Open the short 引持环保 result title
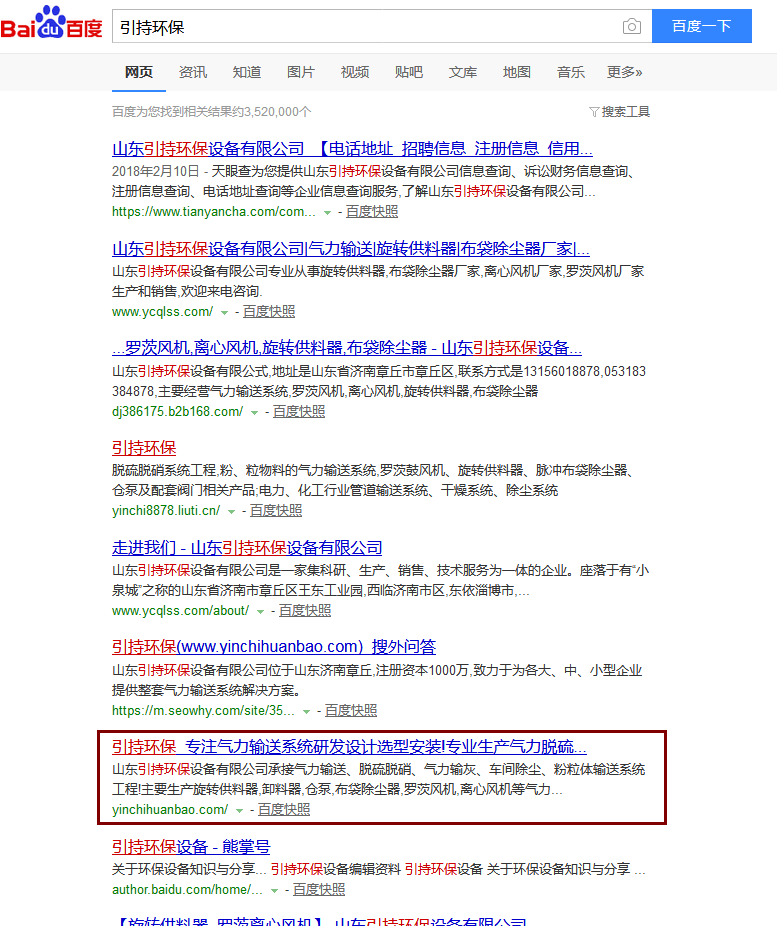 144,448
